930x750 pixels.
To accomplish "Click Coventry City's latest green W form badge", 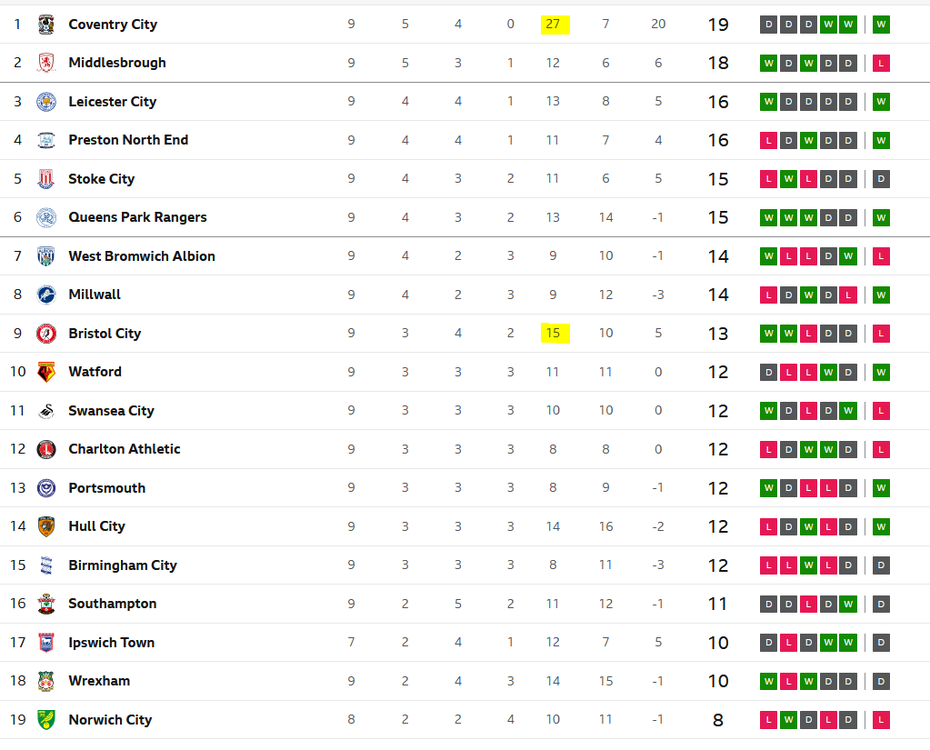I will pyautogui.click(x=881, y=24).
